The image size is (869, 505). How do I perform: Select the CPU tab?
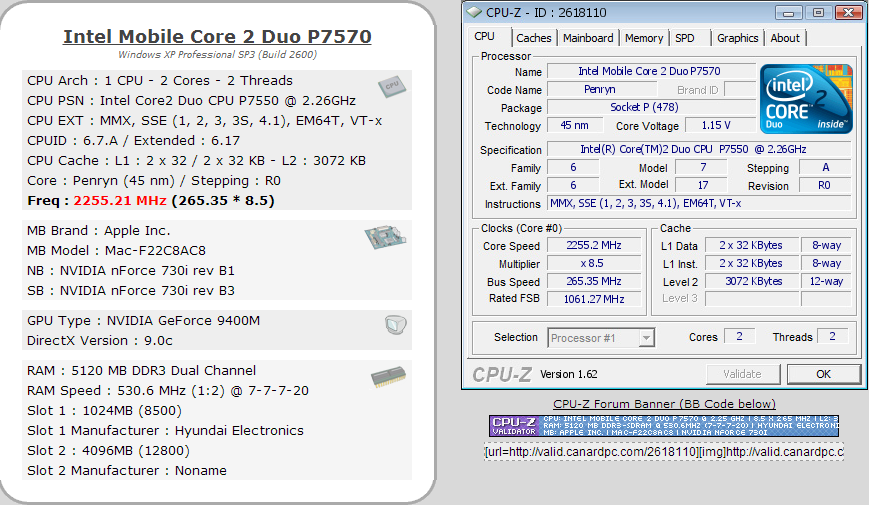484,37
